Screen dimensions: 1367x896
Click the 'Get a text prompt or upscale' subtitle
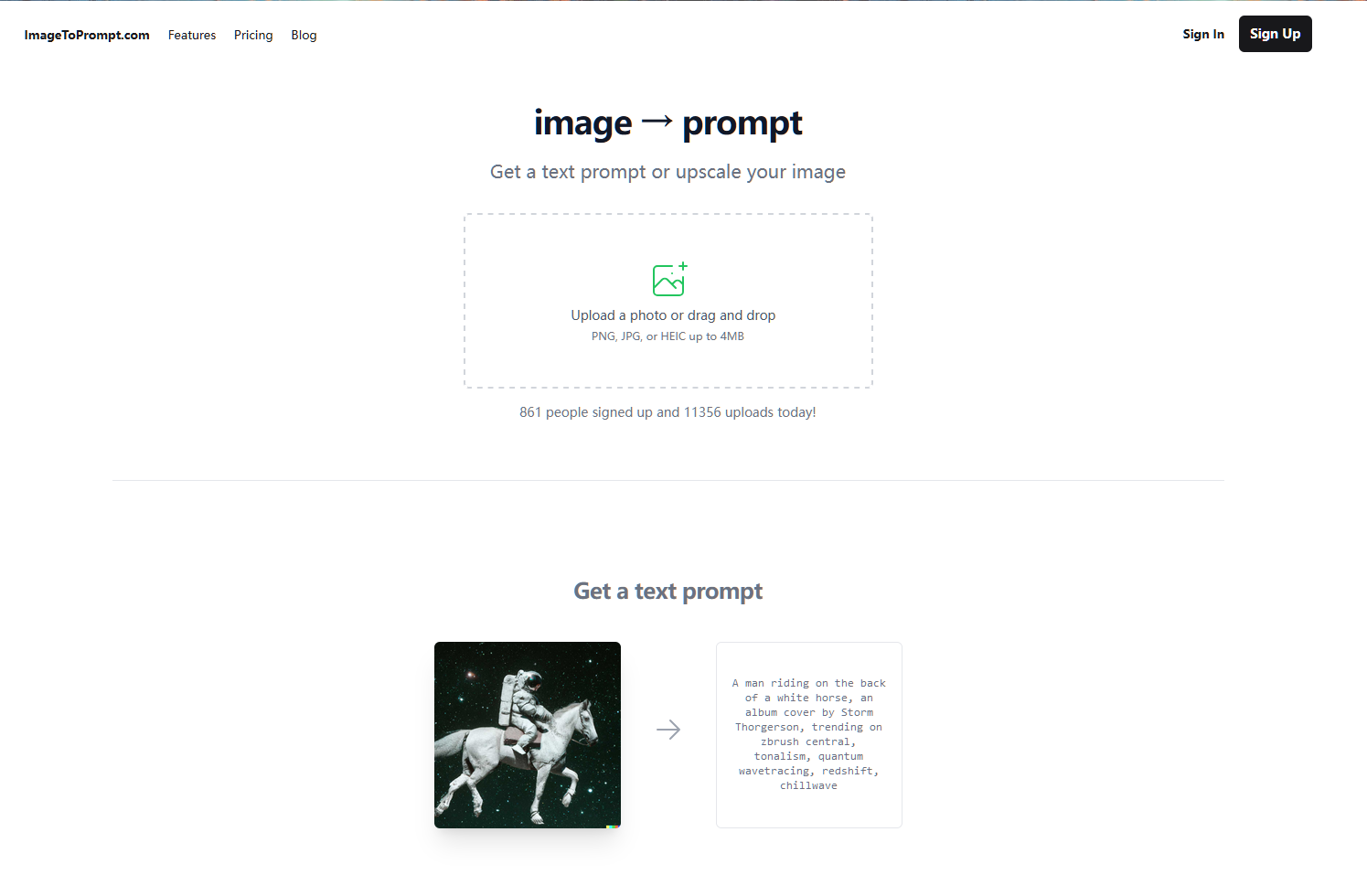(x=668, y=172)
